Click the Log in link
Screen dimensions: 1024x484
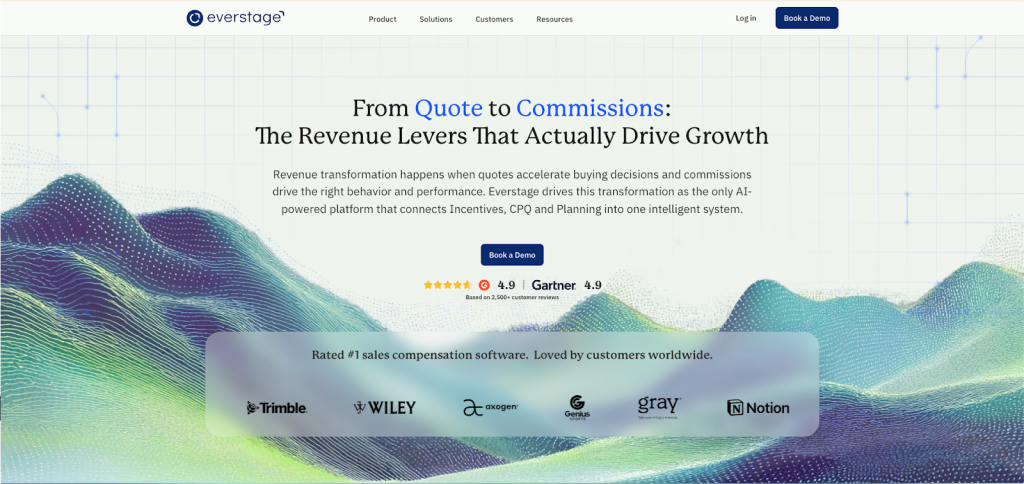[746, 18]
